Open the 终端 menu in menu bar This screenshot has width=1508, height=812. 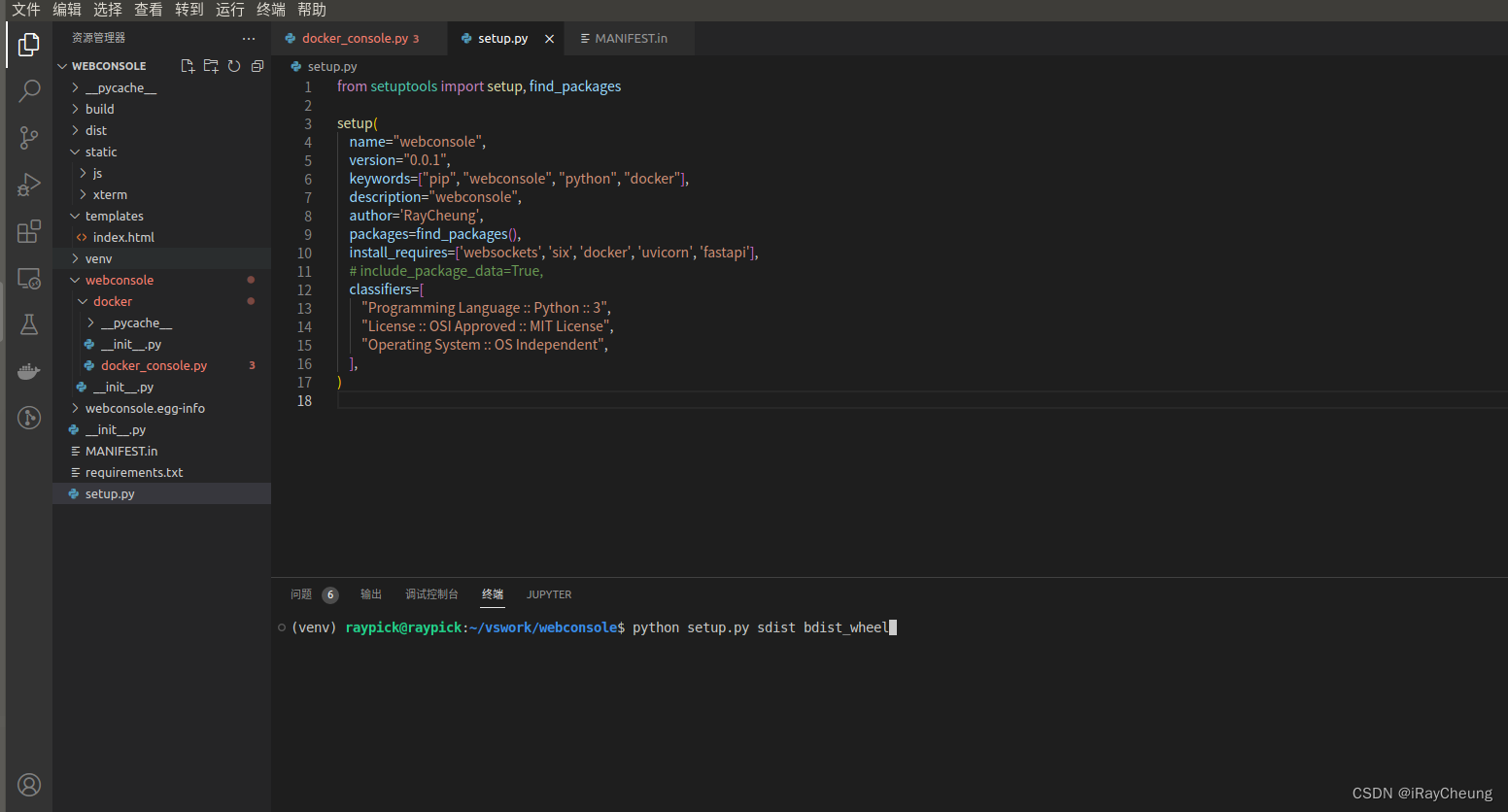[x=271, y=10]
